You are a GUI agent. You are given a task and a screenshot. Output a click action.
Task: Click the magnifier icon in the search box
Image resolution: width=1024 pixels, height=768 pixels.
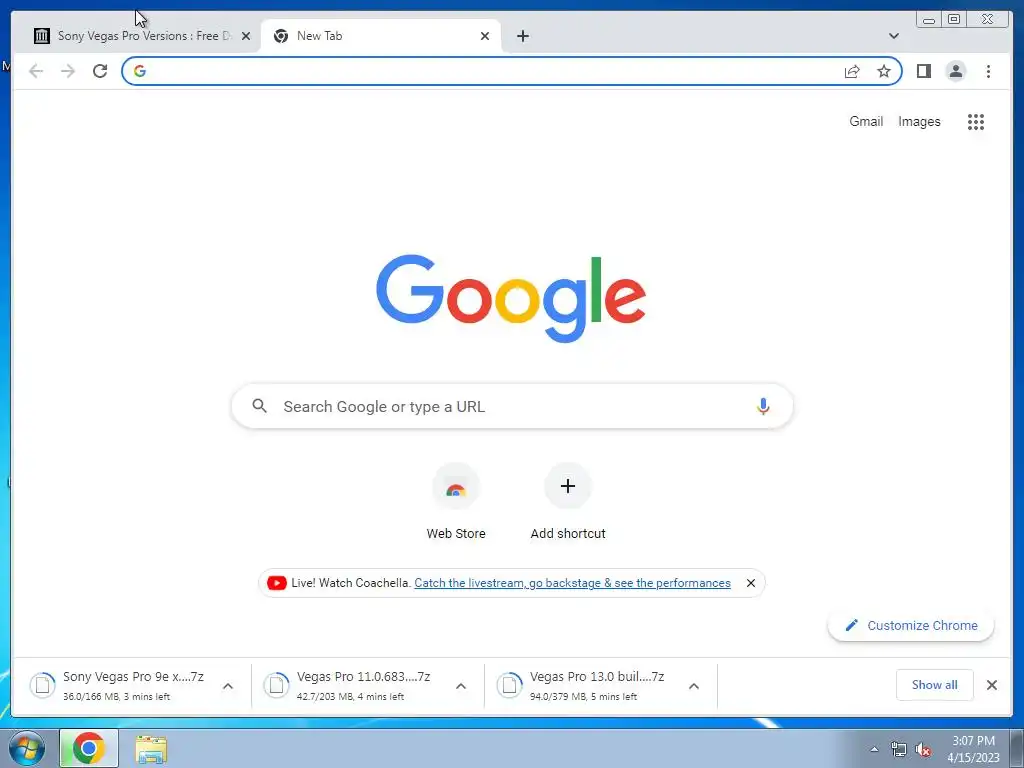pos(259,406)
